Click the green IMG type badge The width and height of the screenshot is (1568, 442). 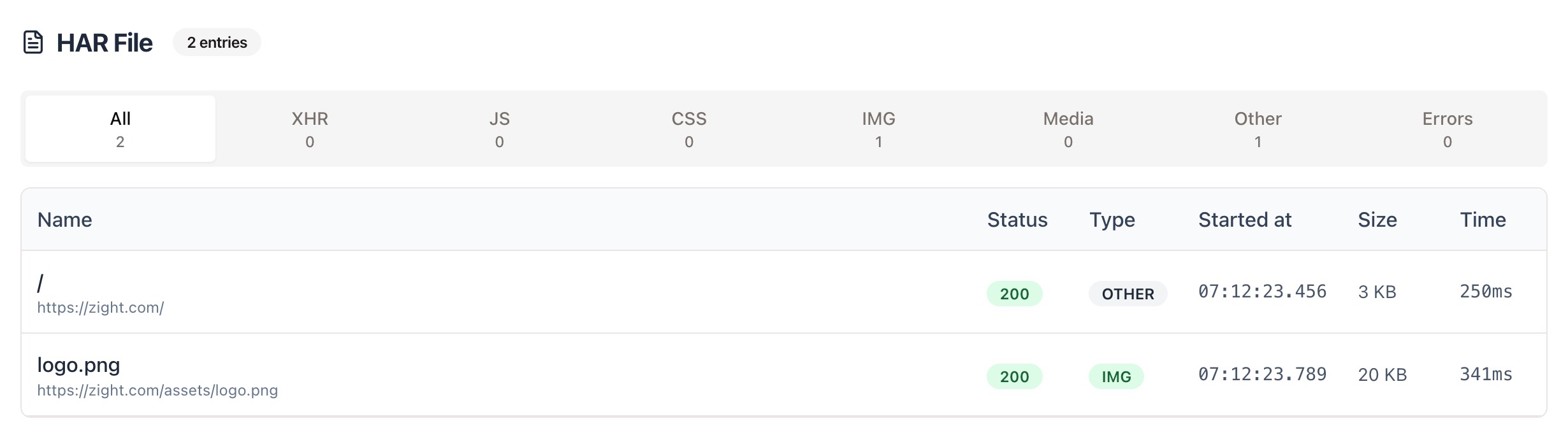click(1116, 376)
